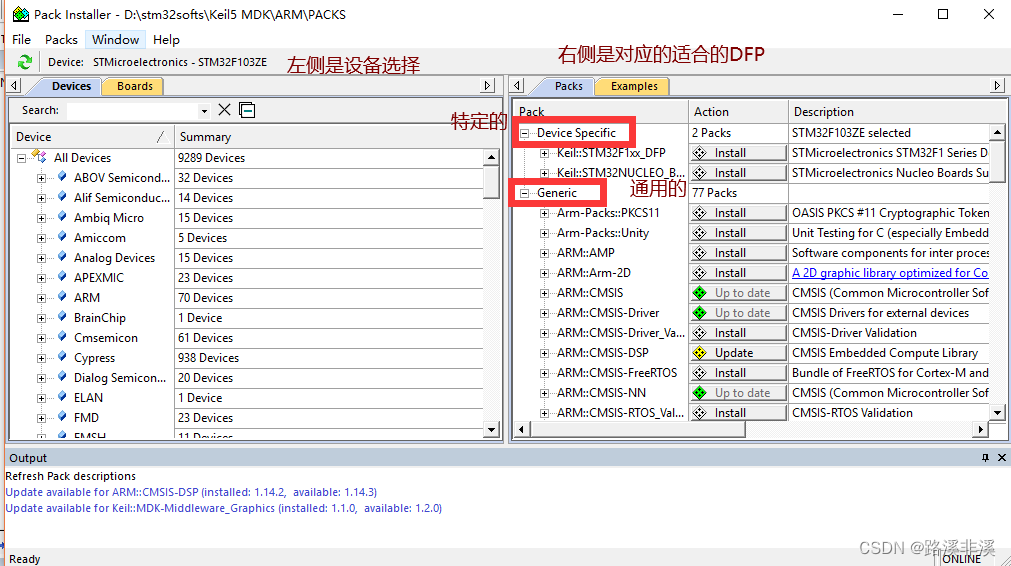1011x566 pixels.
Task: Expand the ARM::CMSIS pack node
Action: click(x=544, y=293)
